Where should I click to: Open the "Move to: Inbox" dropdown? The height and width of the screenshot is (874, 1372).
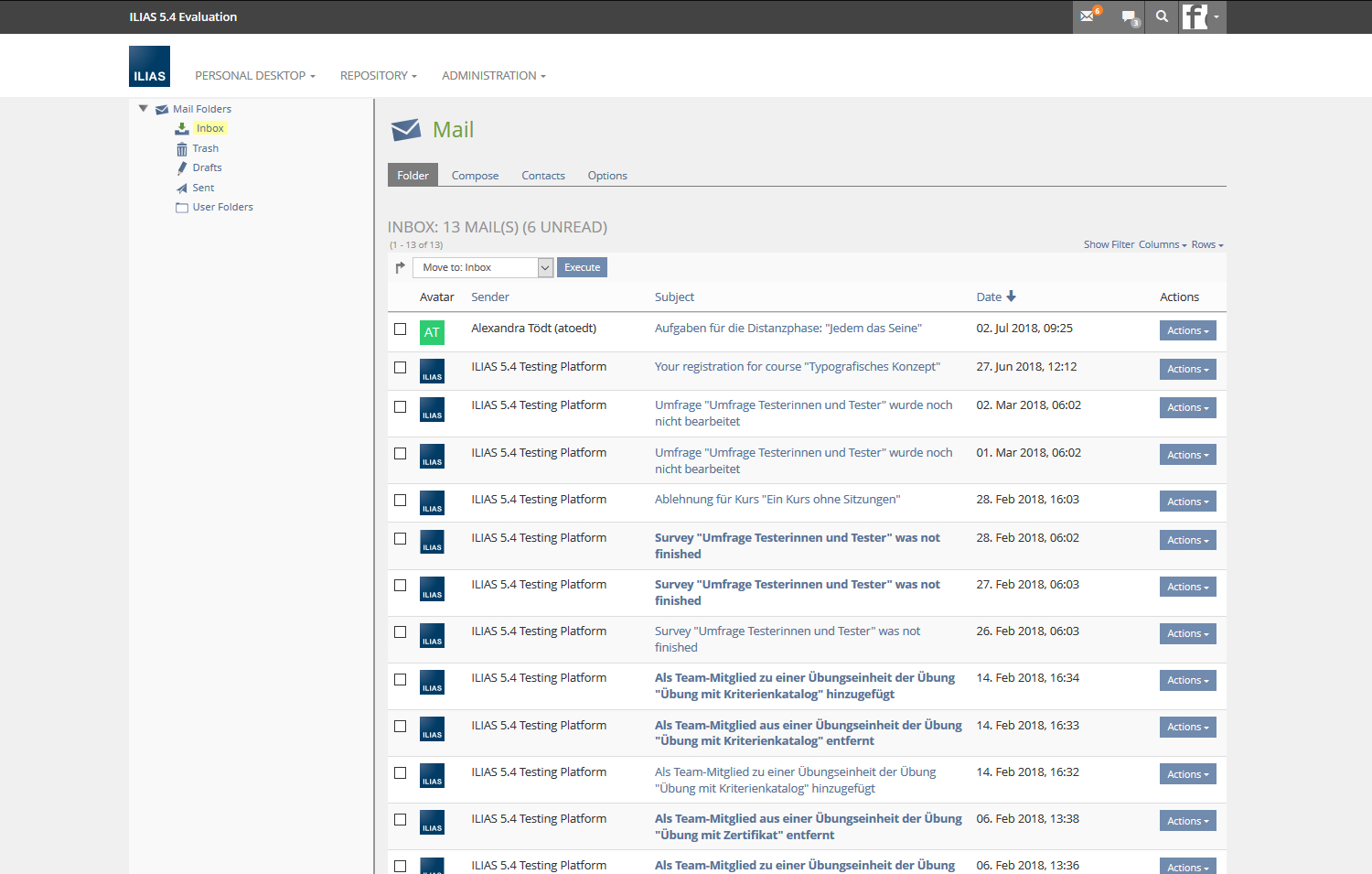(482, 267)
